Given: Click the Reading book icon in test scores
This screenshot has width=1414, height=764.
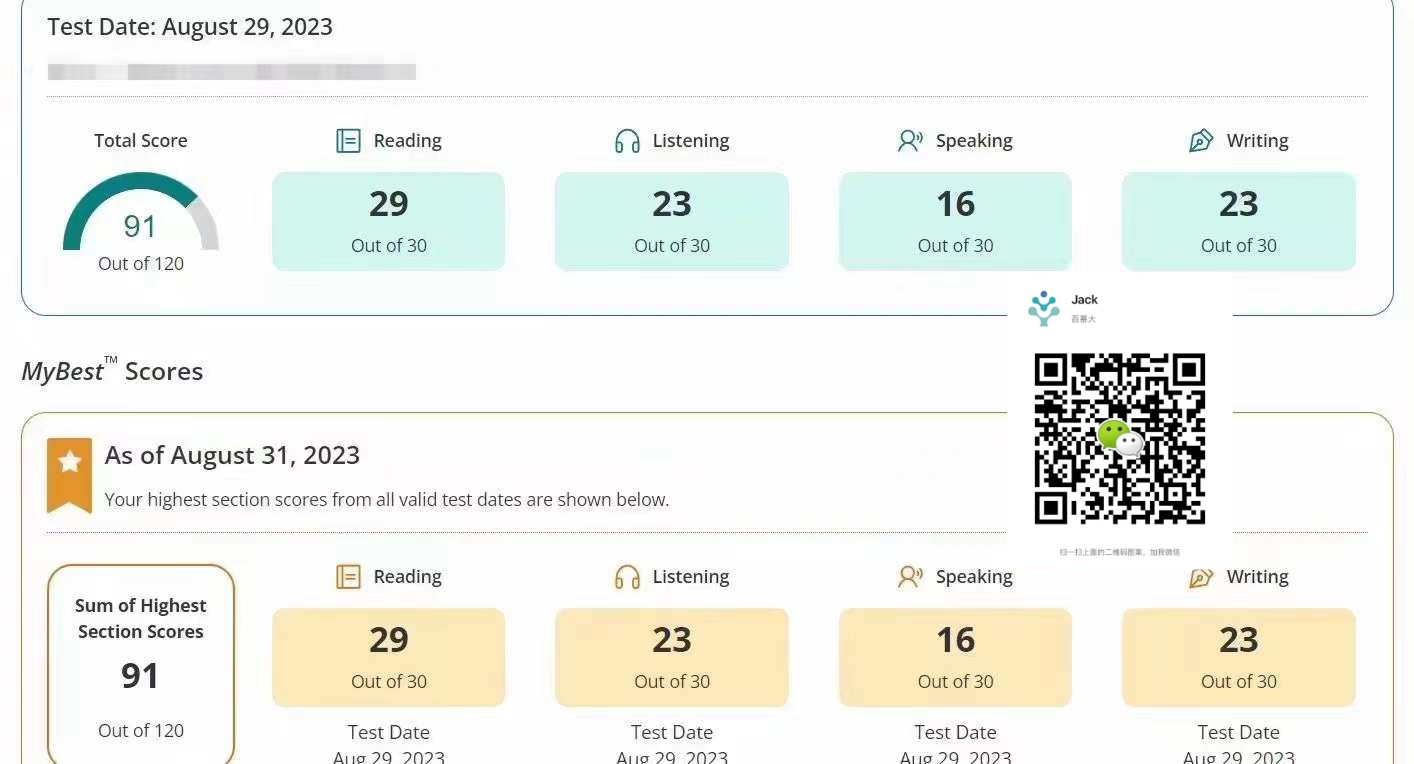Looking at the screenshot, I should coord(348,141).
